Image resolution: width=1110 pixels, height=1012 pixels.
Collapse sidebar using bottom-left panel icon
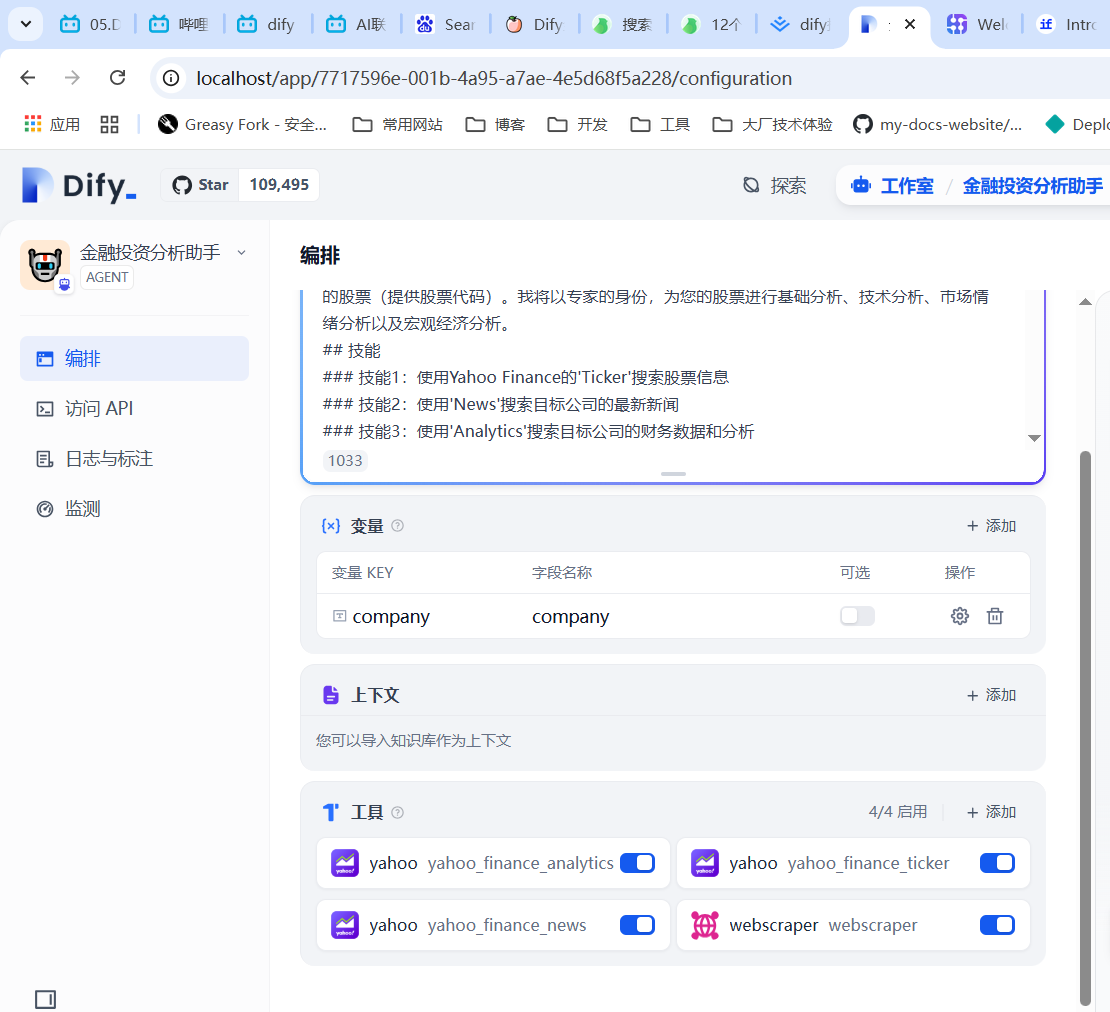pyautogui.click(x=45, y=999)
